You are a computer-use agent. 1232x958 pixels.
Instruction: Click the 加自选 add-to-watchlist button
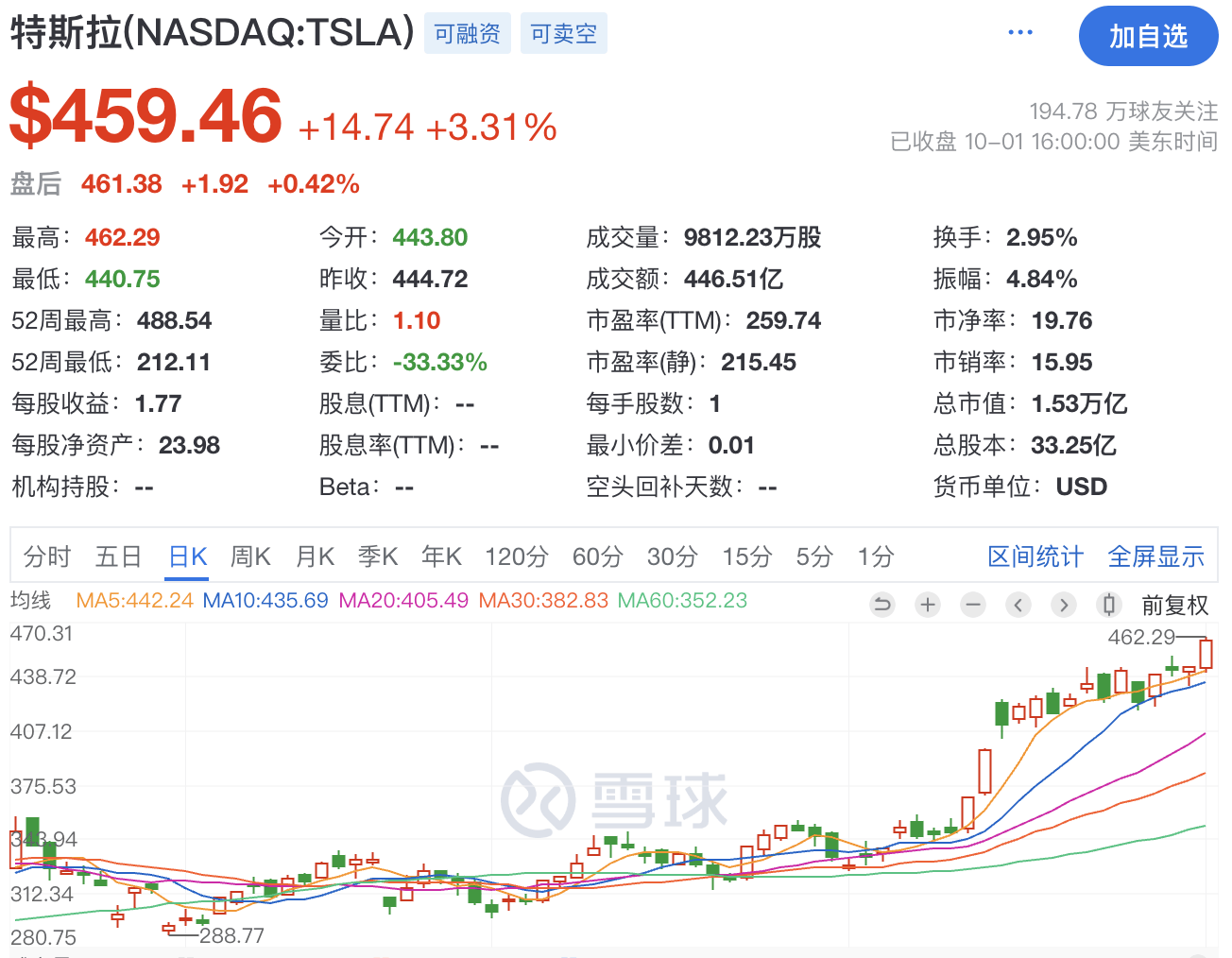pyautogui.click(x=1148, y=35)
